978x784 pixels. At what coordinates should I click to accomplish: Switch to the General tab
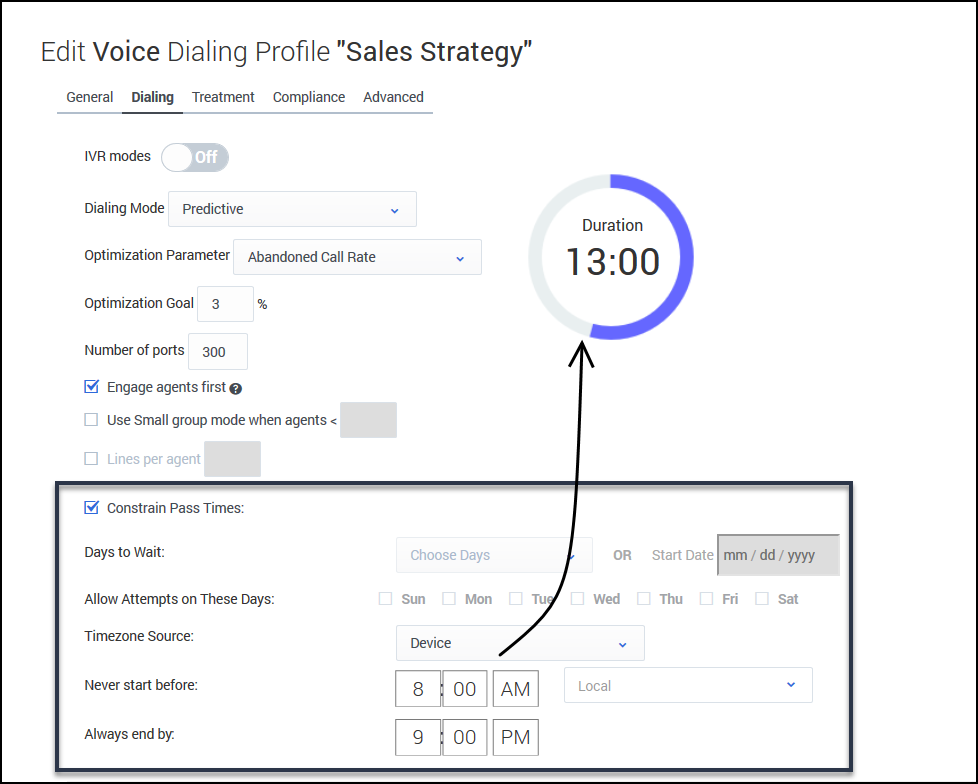(90, 97)
